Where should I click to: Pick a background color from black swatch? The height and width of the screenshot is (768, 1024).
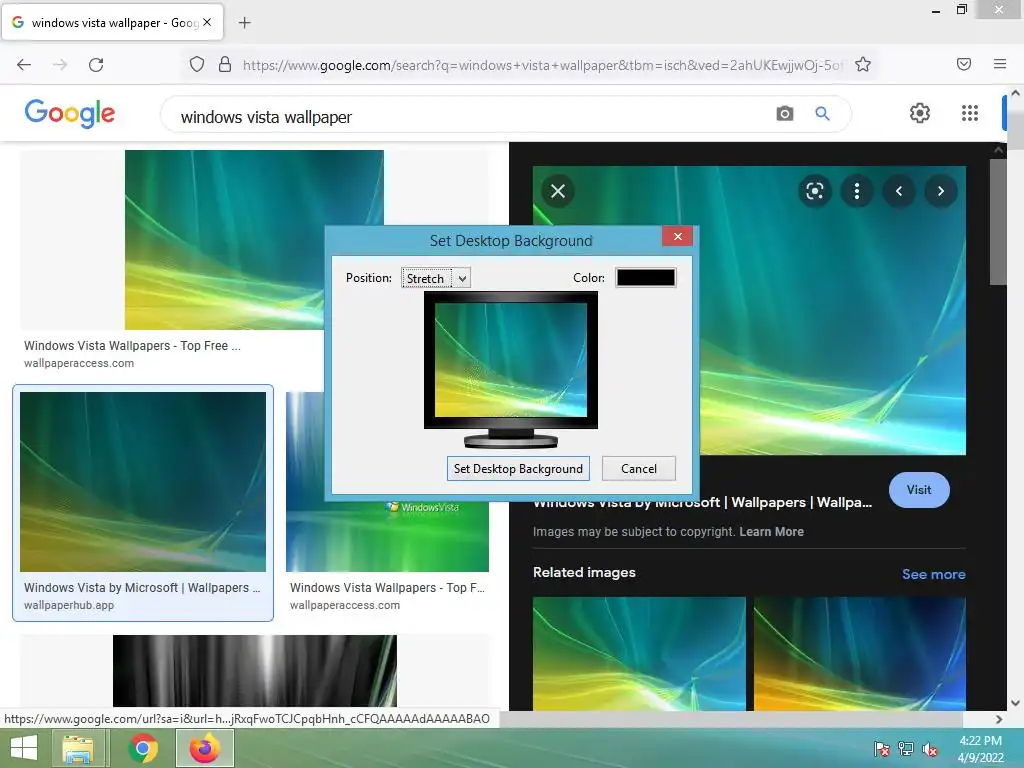pos(646,278)
